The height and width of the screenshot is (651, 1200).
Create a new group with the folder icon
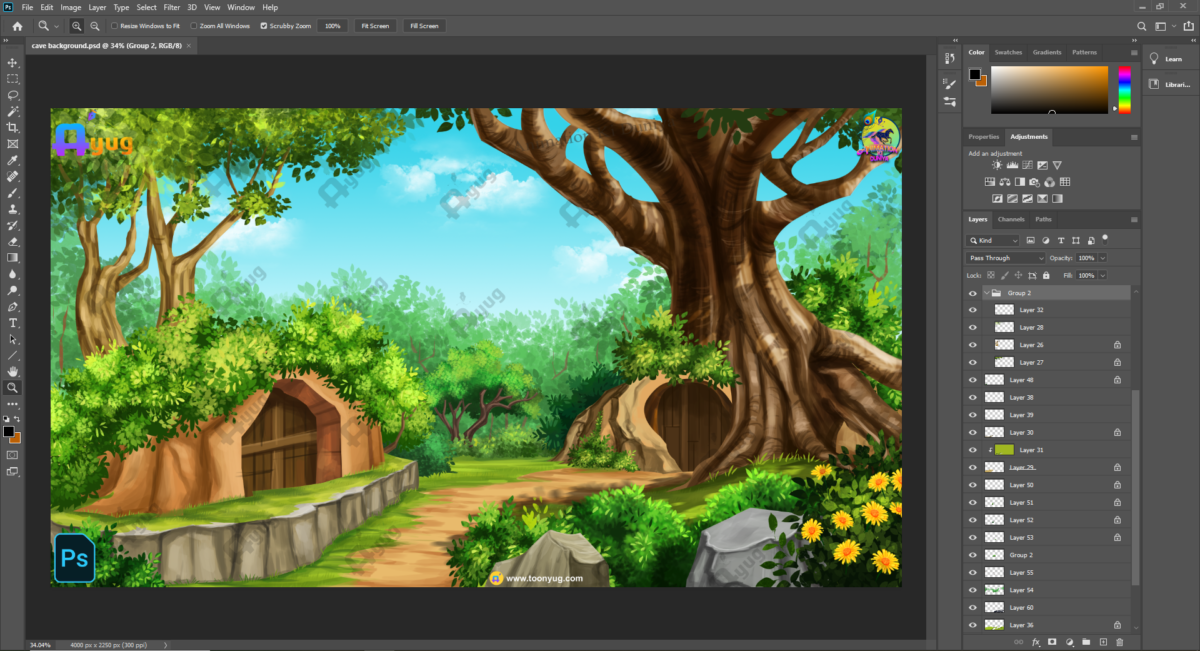pyautogui.click(x=1086, y=642)
